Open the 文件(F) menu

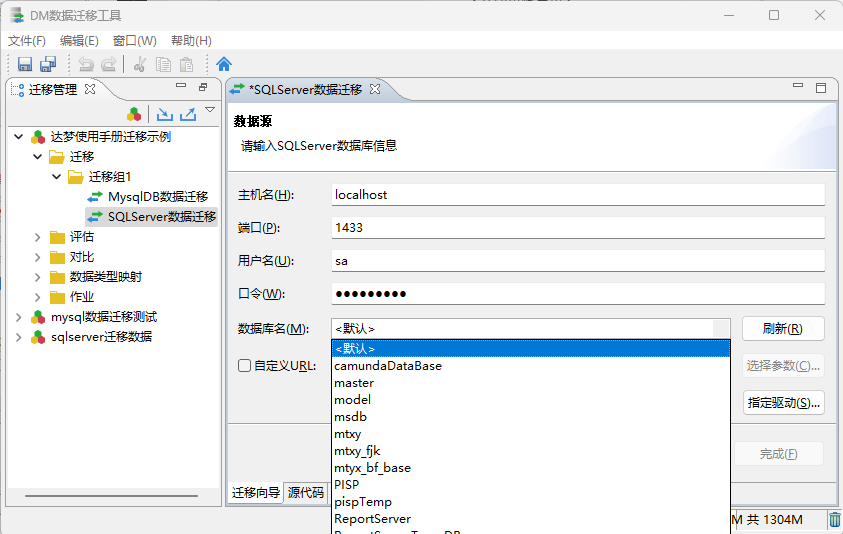click(x=26, y=41)
